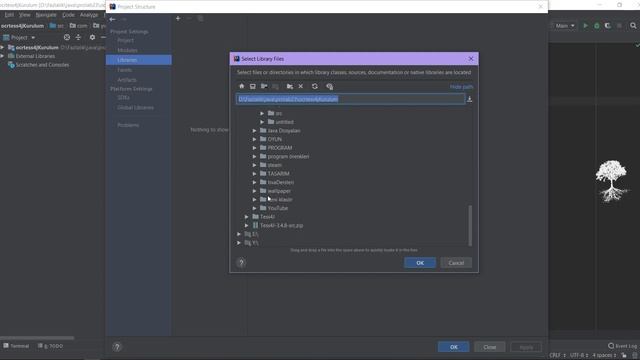Open Problems in Project Structure sidebar
The width and height of the screenshot is (640, 360).
point(128,125)
